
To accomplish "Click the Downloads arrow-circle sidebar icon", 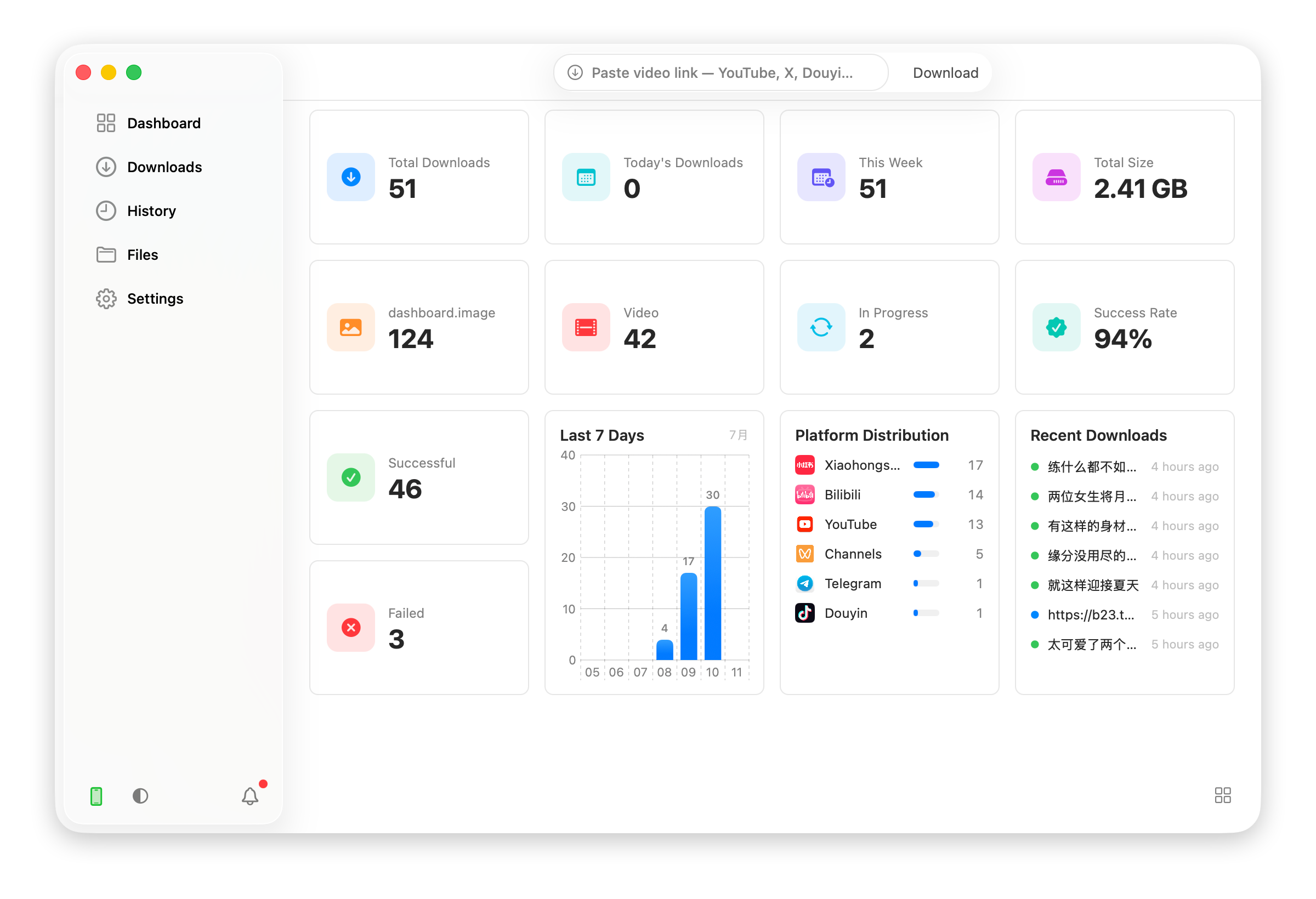I will click(x=106, y=167).
